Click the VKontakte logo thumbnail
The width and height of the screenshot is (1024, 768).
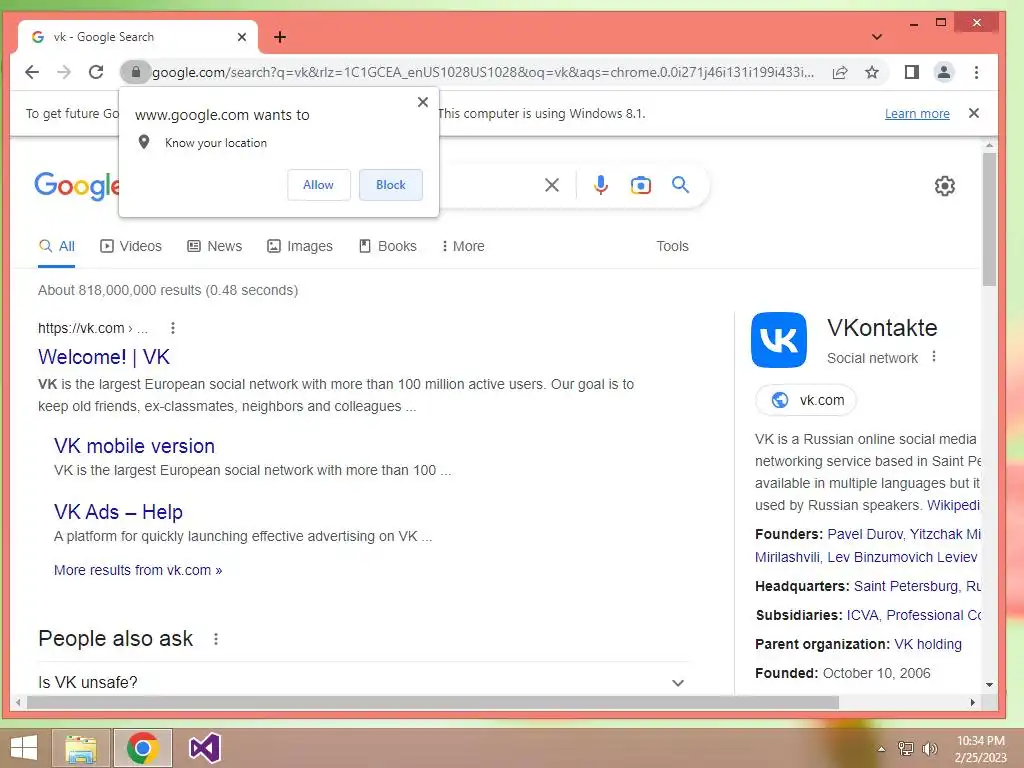tap(779, 340)
